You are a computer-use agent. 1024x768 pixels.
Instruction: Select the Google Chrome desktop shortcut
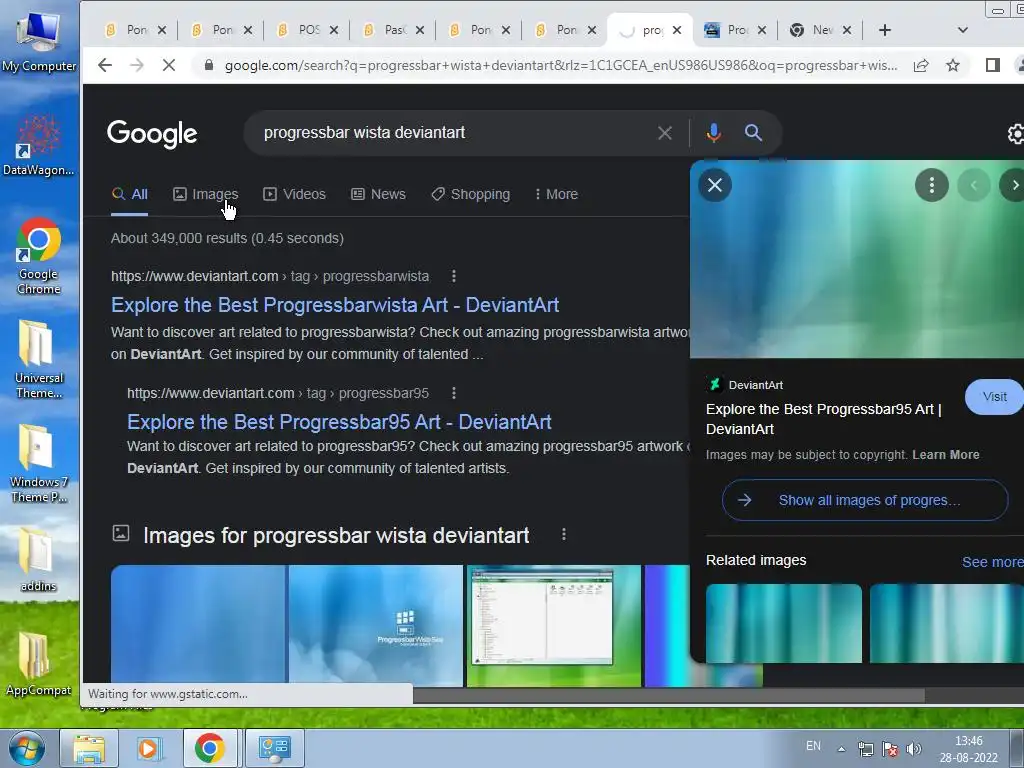tap(39, 256)
